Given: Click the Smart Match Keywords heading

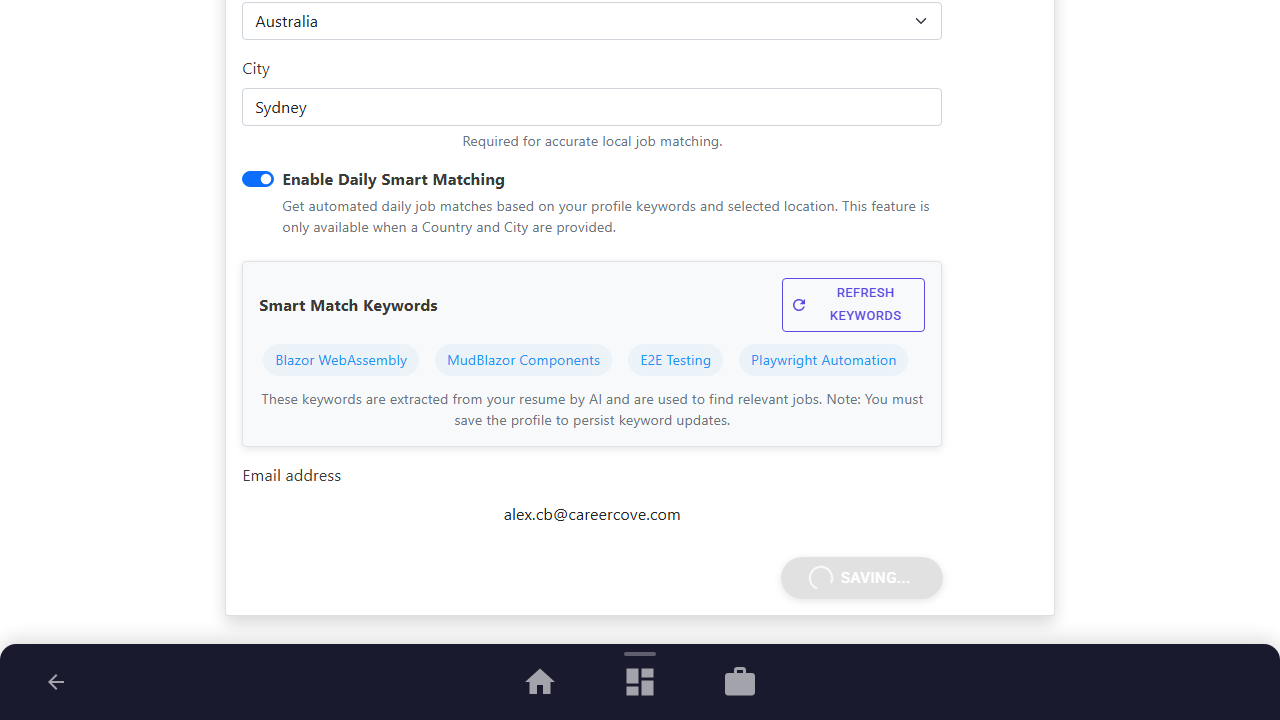Looking at the screenshot, I should coord(348,305).
